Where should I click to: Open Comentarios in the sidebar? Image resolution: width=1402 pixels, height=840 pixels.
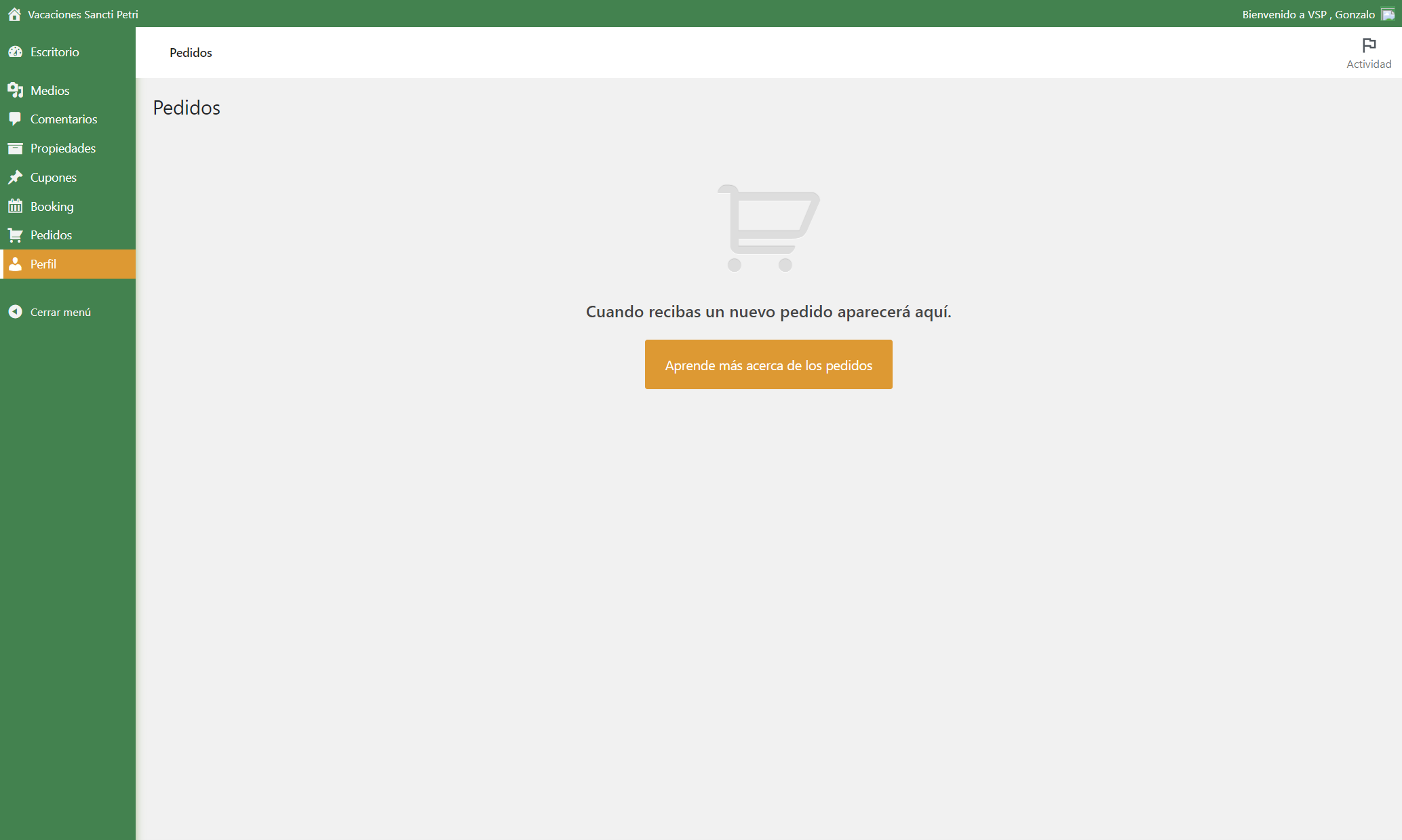tap(68, 119)
